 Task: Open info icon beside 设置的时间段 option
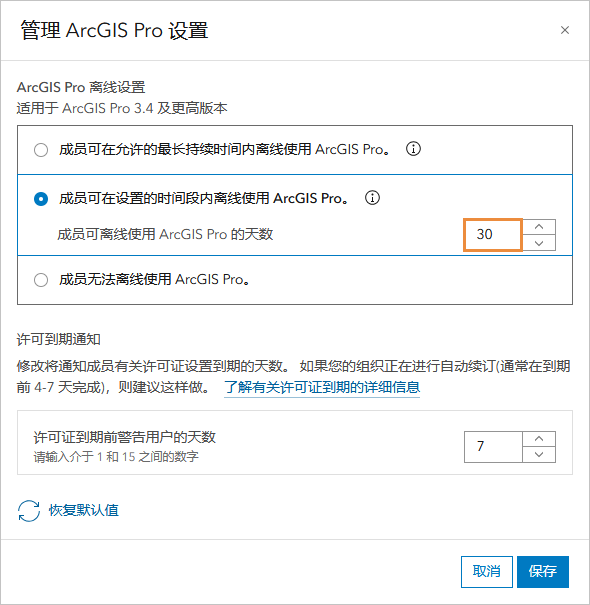372,198
